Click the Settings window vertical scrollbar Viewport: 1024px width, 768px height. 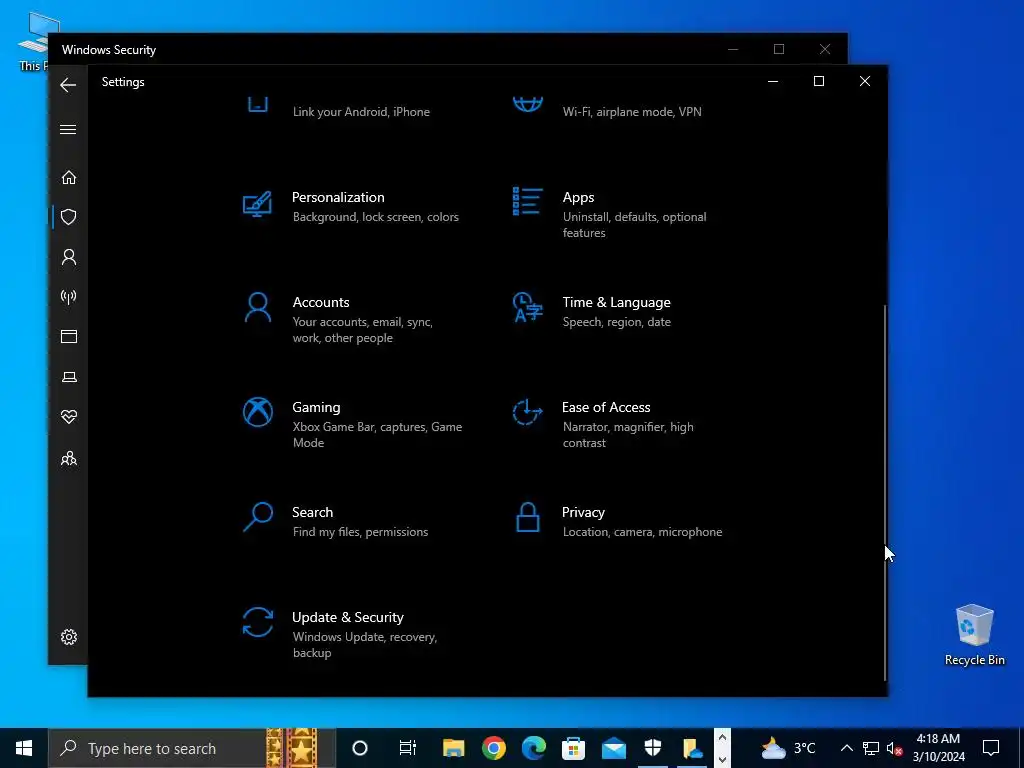[885, 491]
